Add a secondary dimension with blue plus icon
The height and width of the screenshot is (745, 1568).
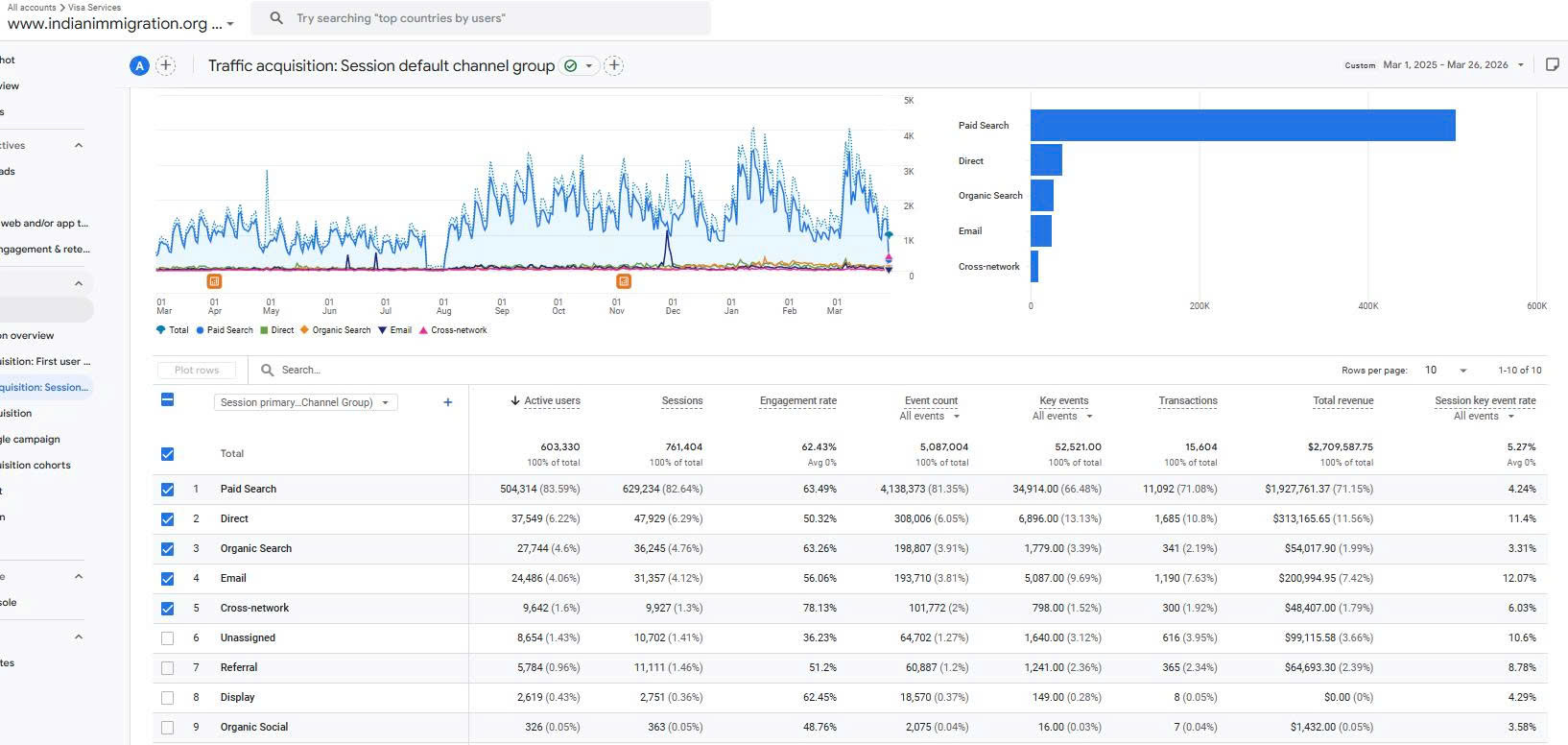[447, 402]
